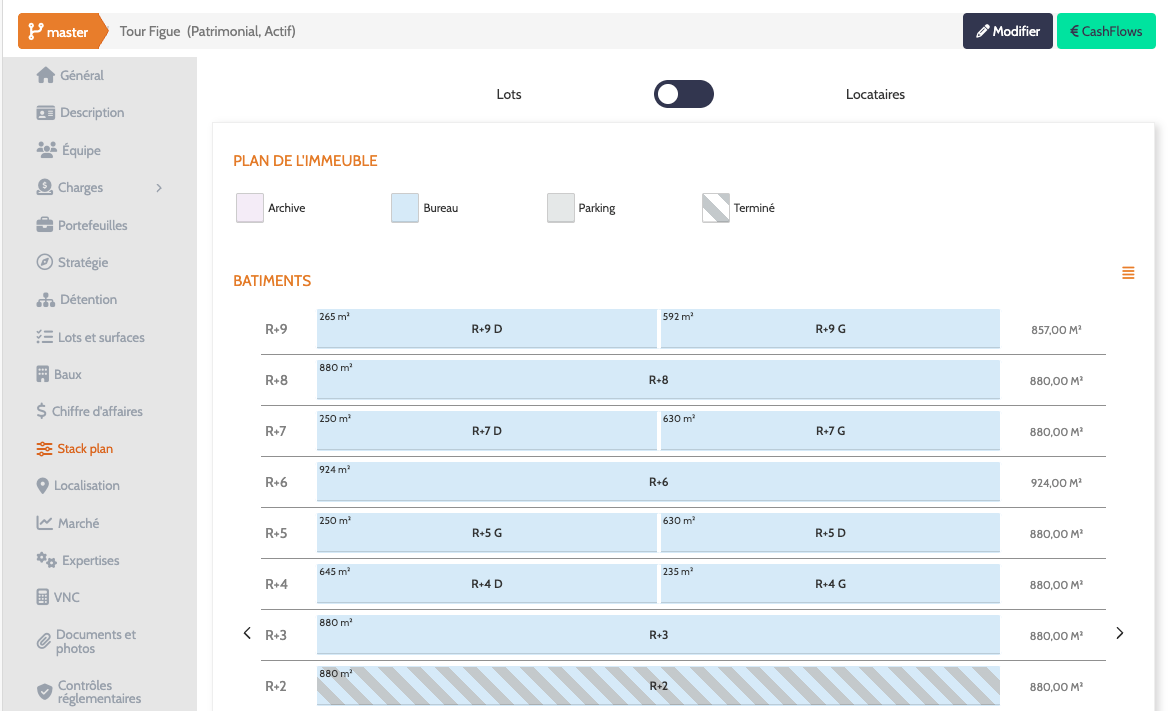The image size is (1168, 711).
Task: Click the map pin icon next to Localisation
Action: pyautogui.click(x=42, y=485)
